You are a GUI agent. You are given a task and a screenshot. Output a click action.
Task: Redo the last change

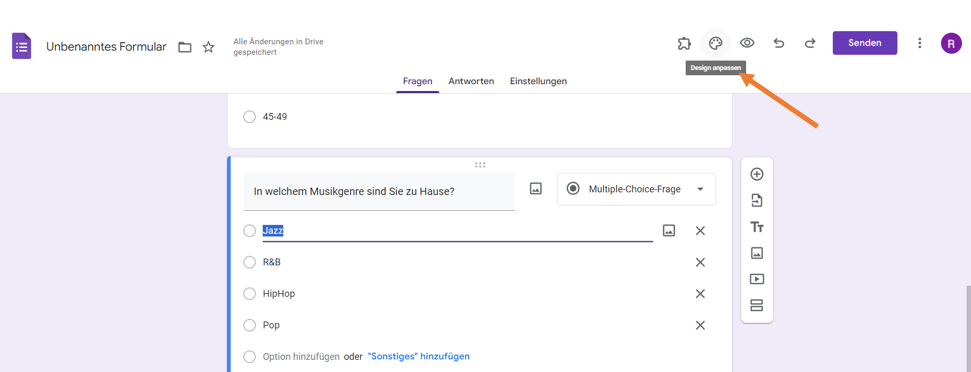tap(810, 43)
